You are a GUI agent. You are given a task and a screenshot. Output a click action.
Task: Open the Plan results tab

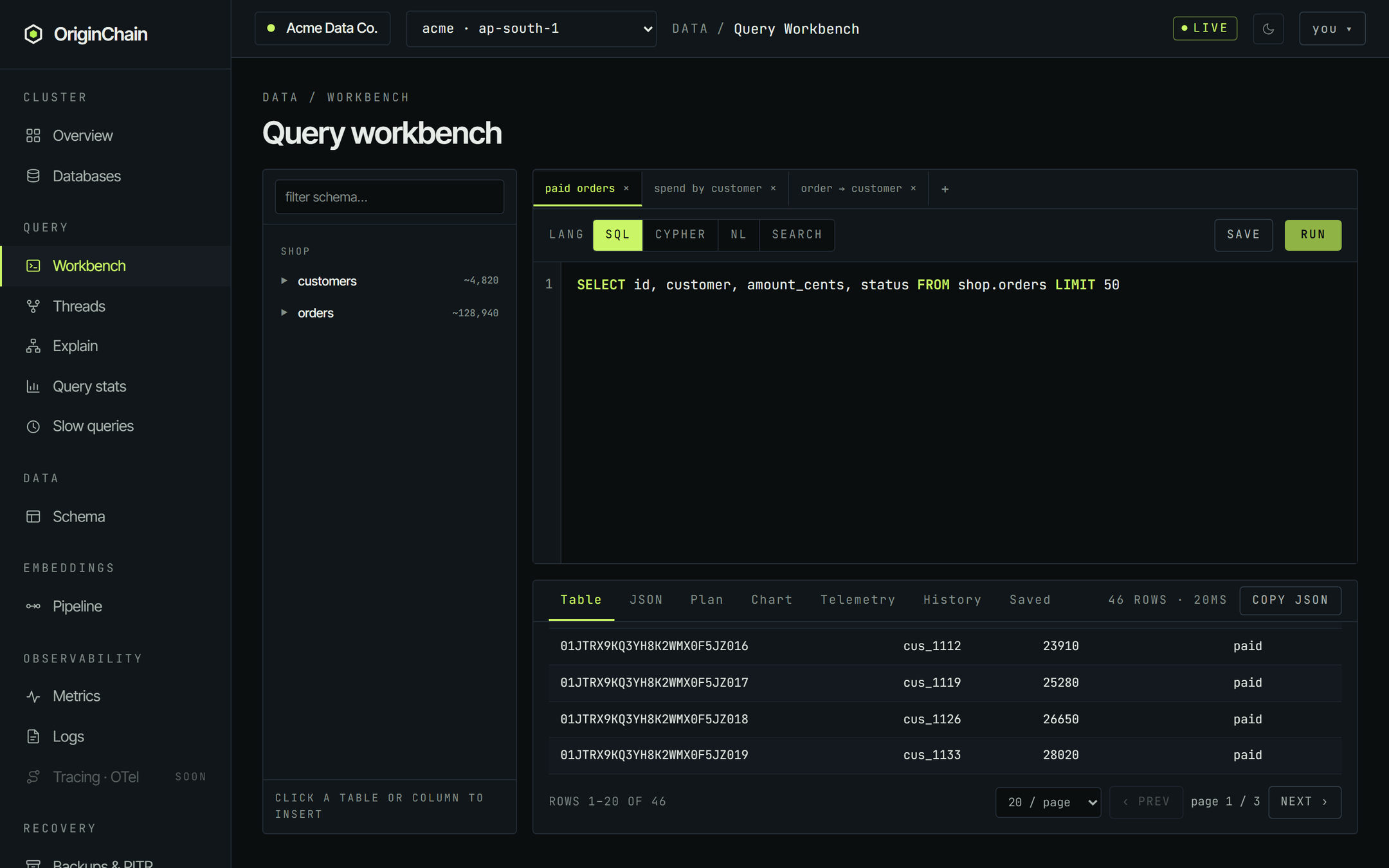point(707,600)
